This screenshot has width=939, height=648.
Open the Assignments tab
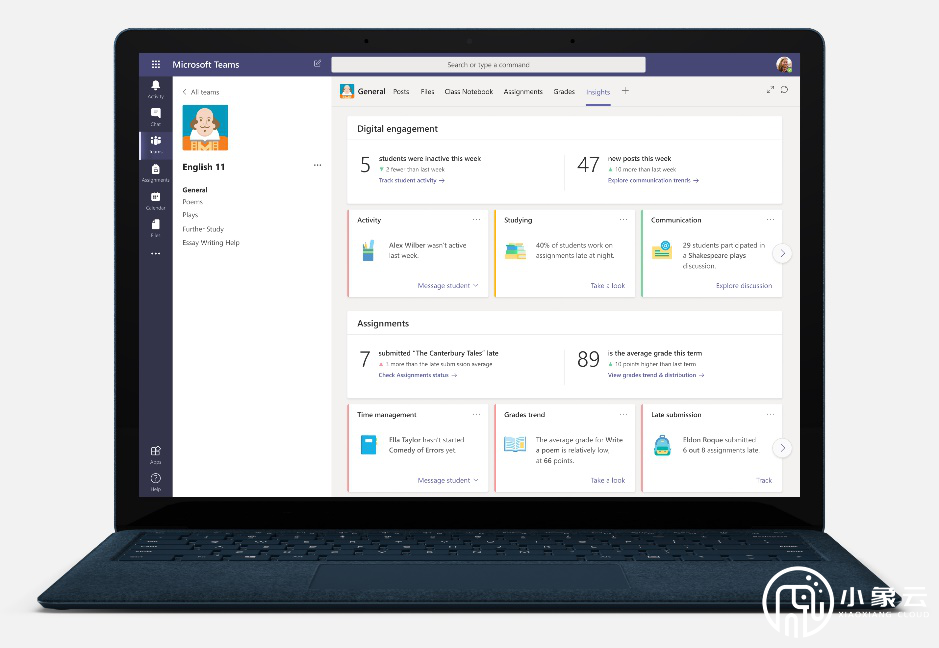point(523,92)
